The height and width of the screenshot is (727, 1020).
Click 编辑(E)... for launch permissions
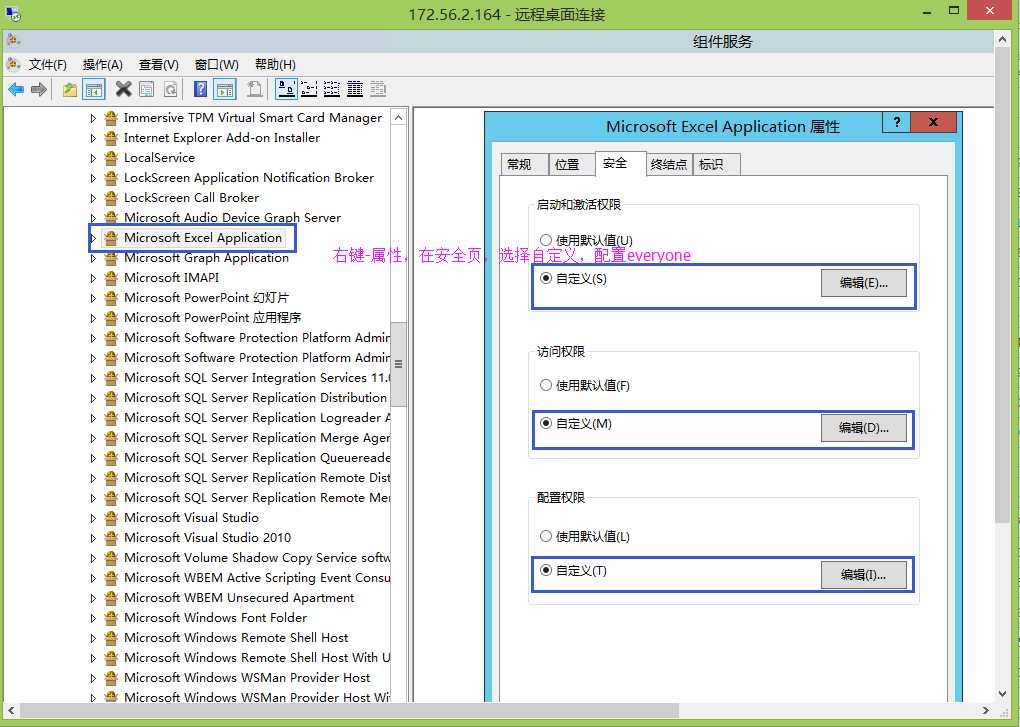[x=863, y=283]
